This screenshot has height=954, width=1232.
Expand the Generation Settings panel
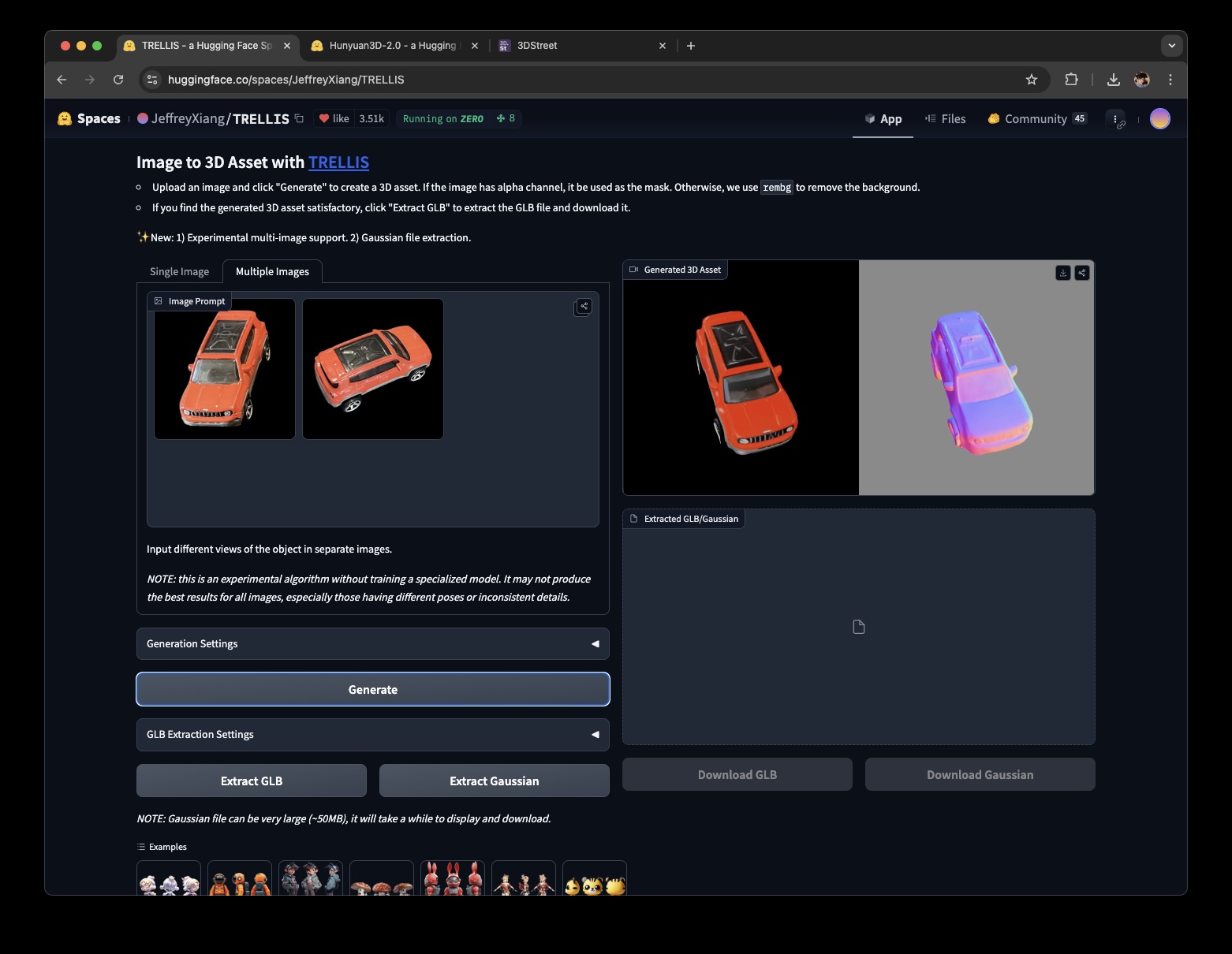372,643
